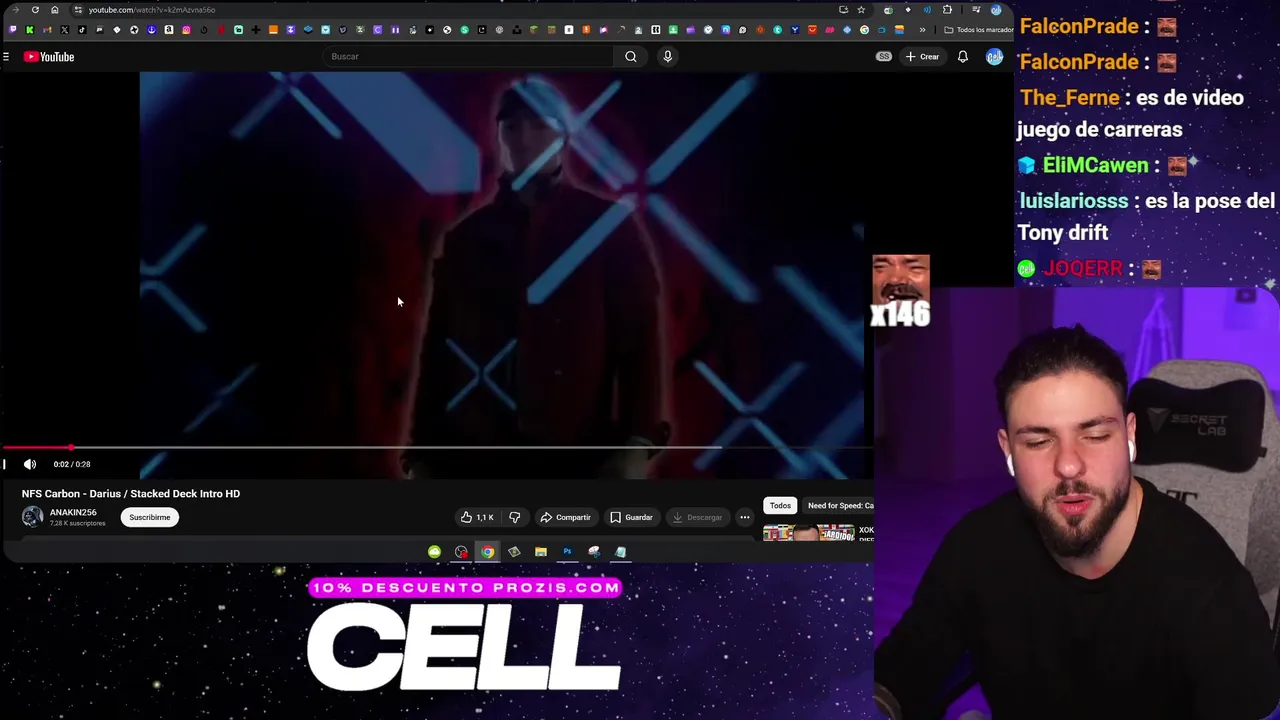Open the Instagram bookmark

point(186,30)
